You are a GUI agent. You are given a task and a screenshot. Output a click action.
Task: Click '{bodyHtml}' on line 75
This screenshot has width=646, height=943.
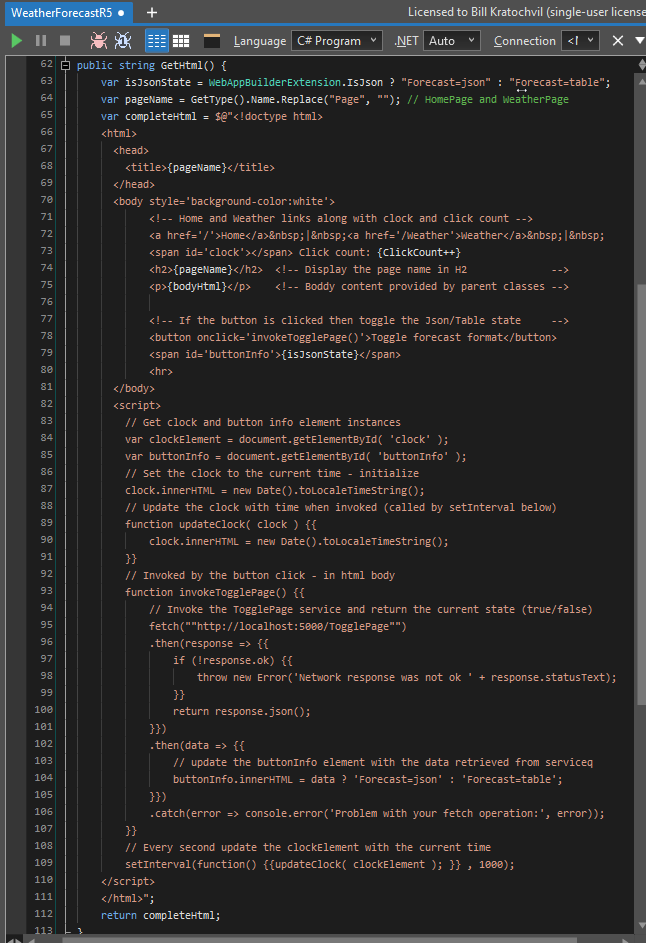pos(197,286)
